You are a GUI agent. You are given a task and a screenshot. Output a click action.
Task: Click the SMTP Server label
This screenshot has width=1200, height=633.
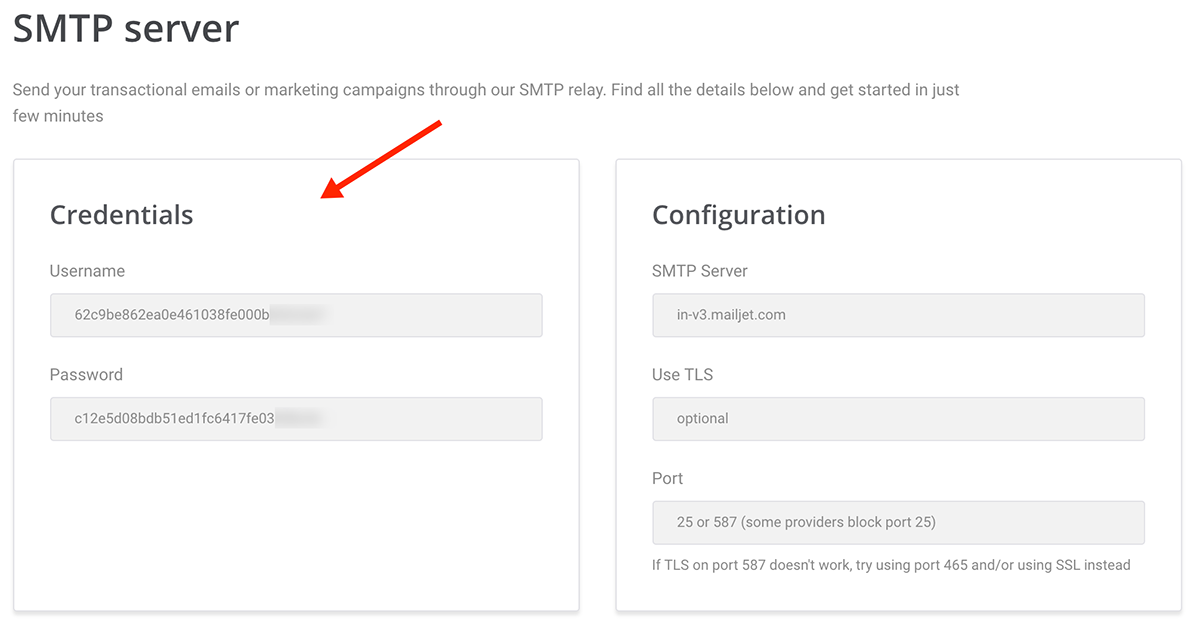pyautogui.click(x=700, y=271)
